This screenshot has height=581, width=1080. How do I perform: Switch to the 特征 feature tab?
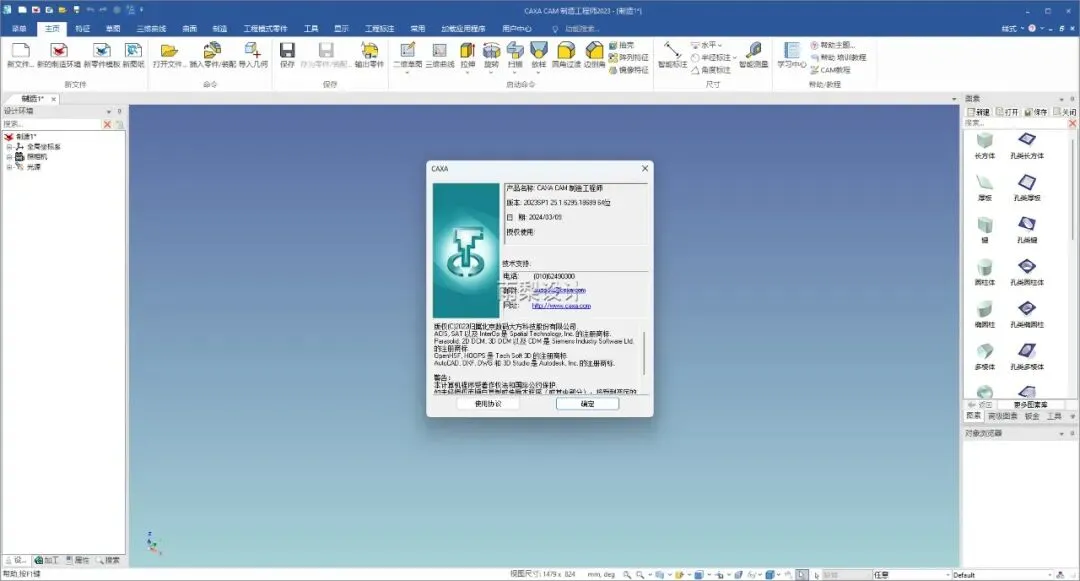coord(83,29)
